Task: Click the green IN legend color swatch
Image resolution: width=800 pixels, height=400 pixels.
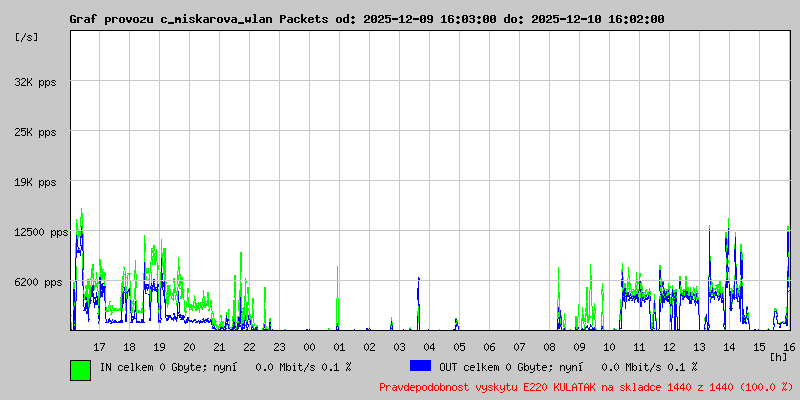Action: (x=81, y=370)
